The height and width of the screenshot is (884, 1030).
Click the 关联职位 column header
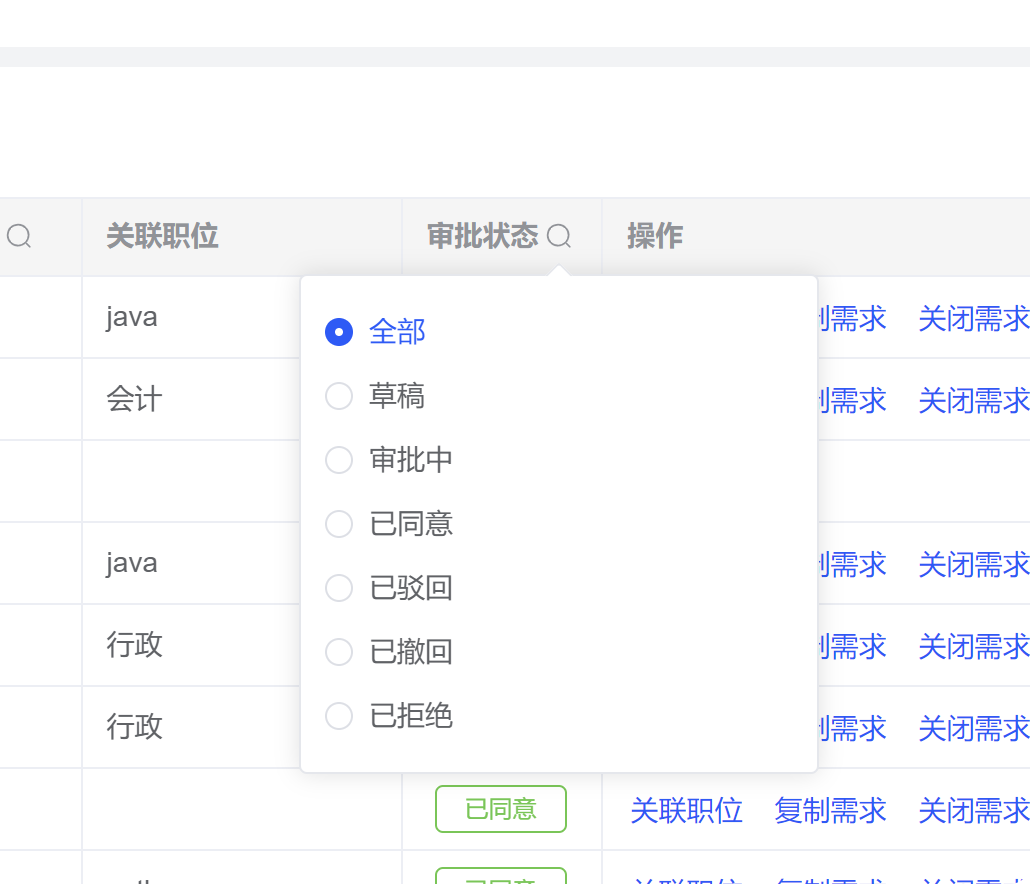click(162, 236)
